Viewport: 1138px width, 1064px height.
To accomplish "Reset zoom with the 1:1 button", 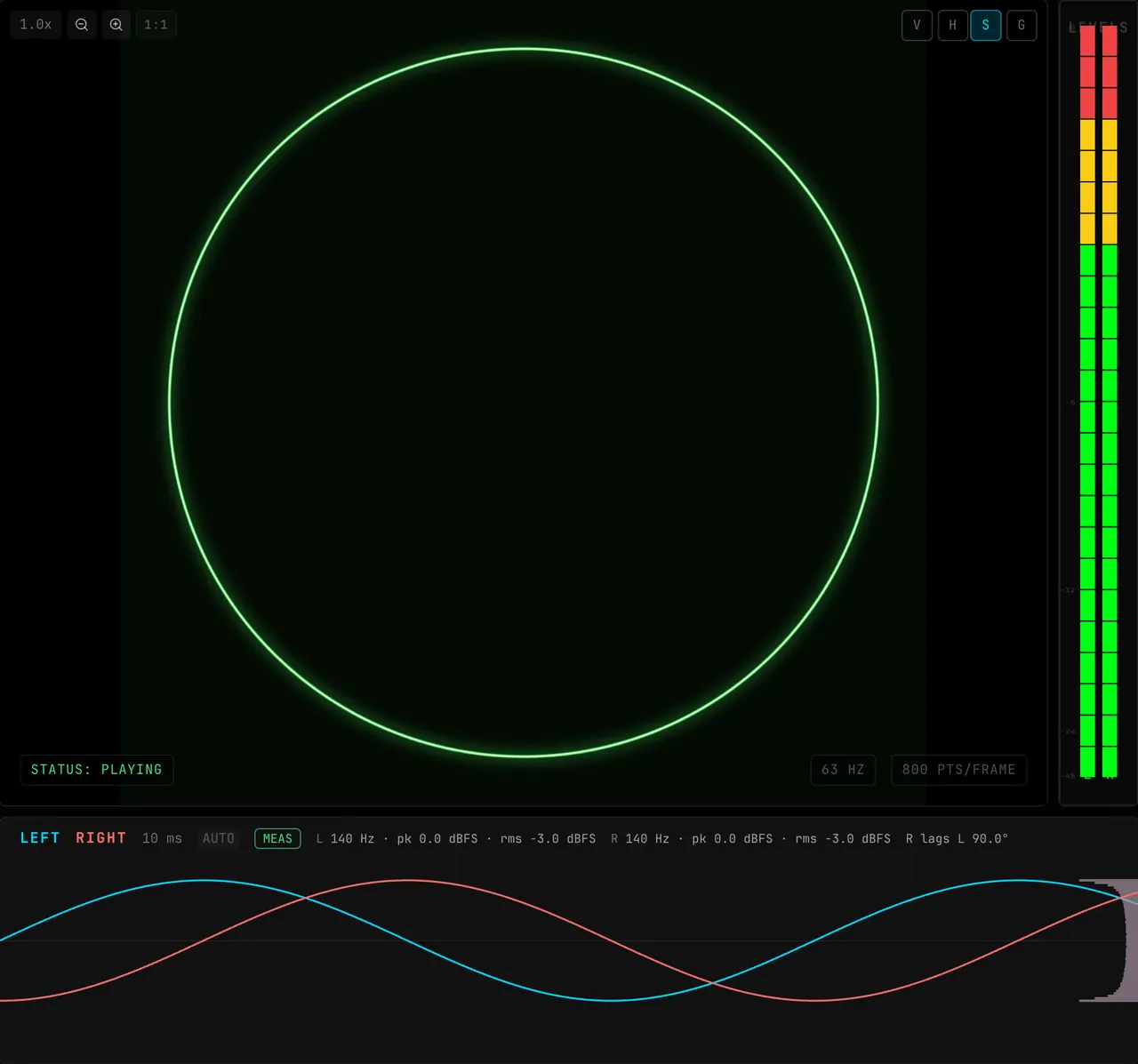I will click(156, 25).
